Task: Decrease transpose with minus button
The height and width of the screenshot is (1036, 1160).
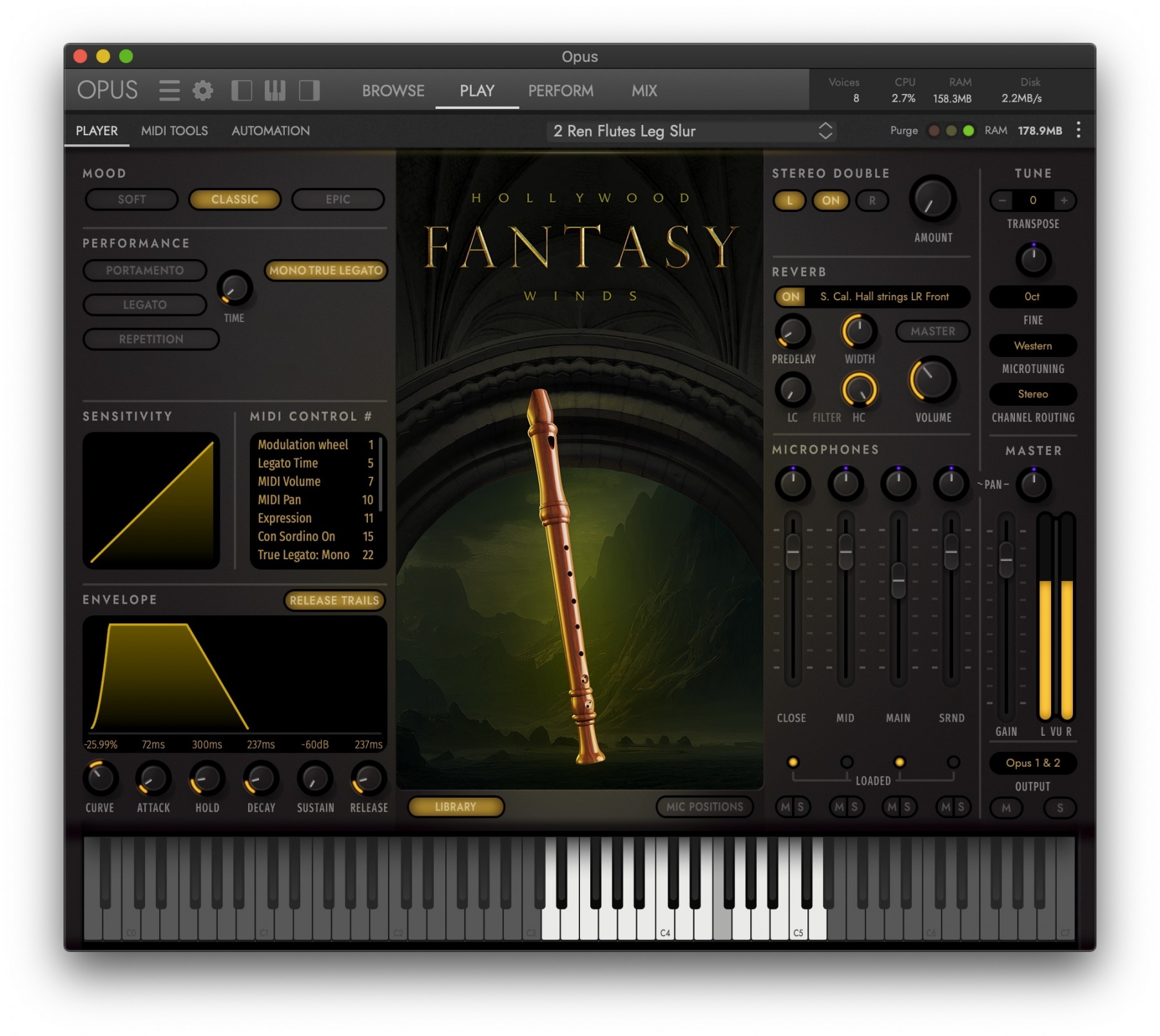Action: pos(1001,200)
